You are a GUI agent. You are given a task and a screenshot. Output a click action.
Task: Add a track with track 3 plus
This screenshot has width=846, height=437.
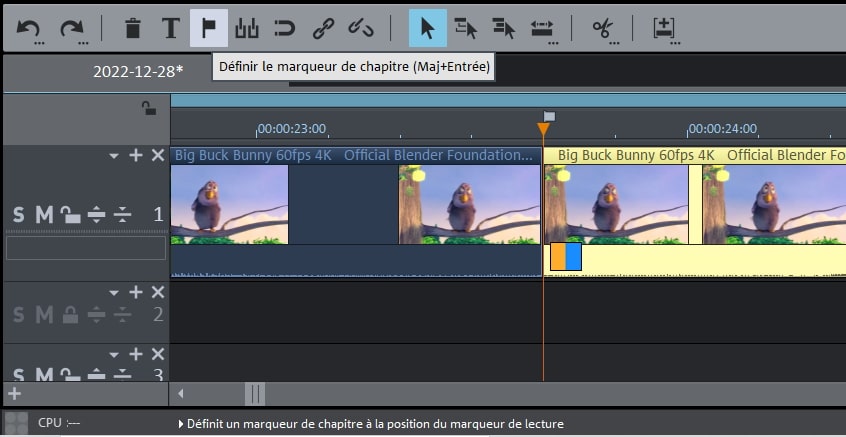click(135, 354)
